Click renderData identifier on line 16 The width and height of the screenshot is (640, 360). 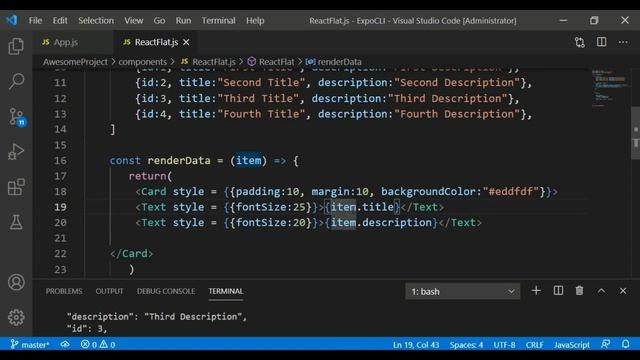[x=179, y=160]
